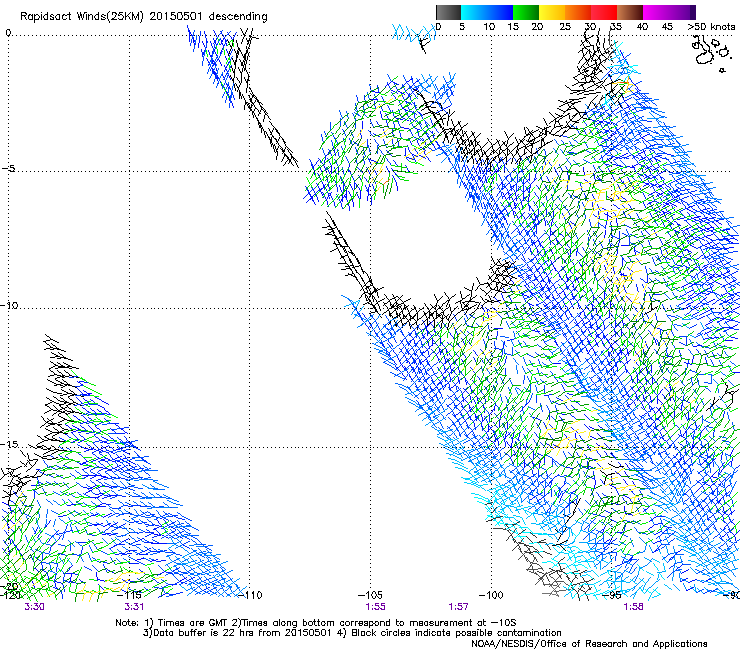Click the cyan-blue 5-15 knots color band
Screen dimensions: 740x650
click(x=487, y=12)
